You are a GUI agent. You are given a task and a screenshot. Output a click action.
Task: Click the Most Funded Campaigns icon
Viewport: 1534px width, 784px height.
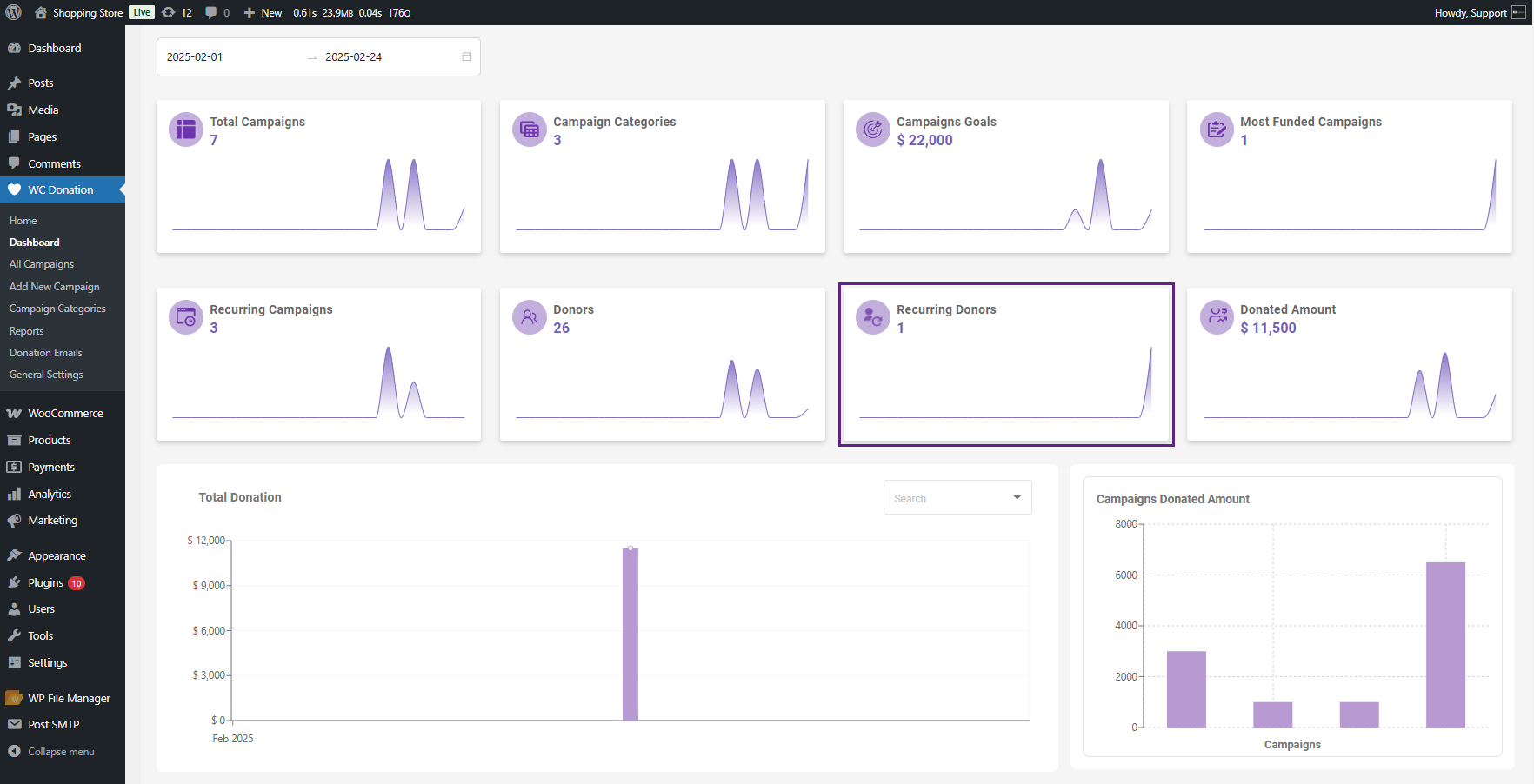[x=1216, y=130]
